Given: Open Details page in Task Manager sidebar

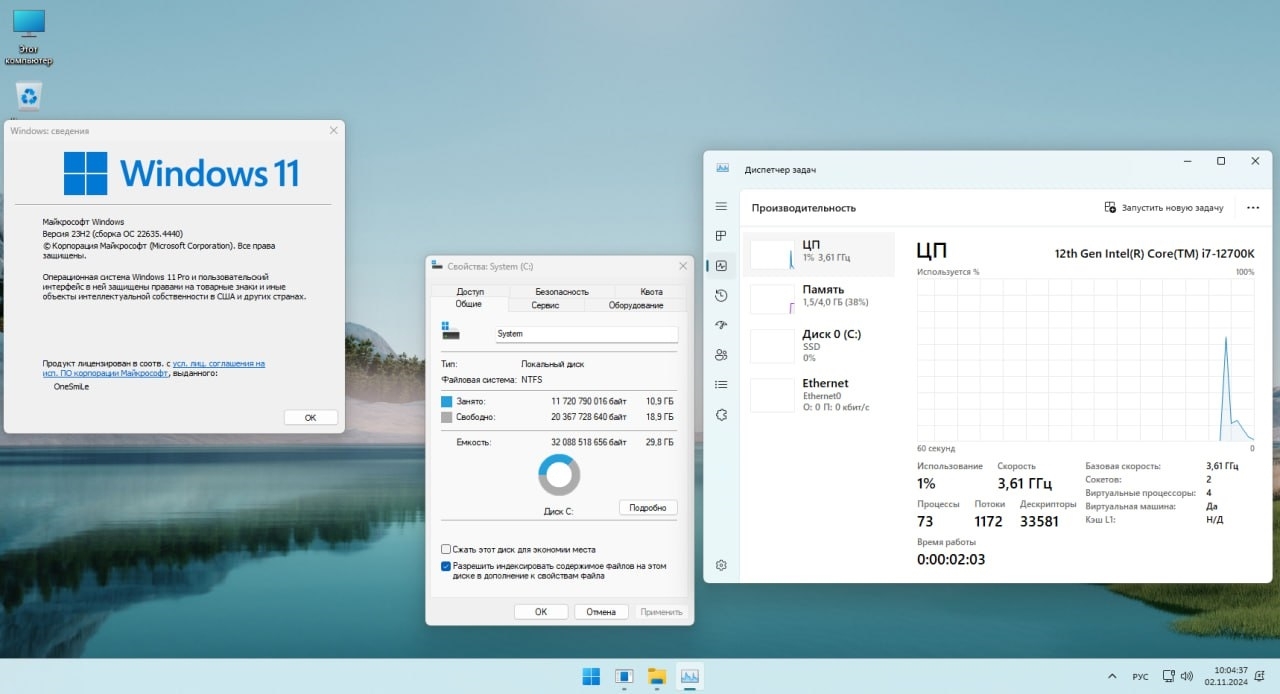Looking at the screenshot, I should (x=721, y=385).
